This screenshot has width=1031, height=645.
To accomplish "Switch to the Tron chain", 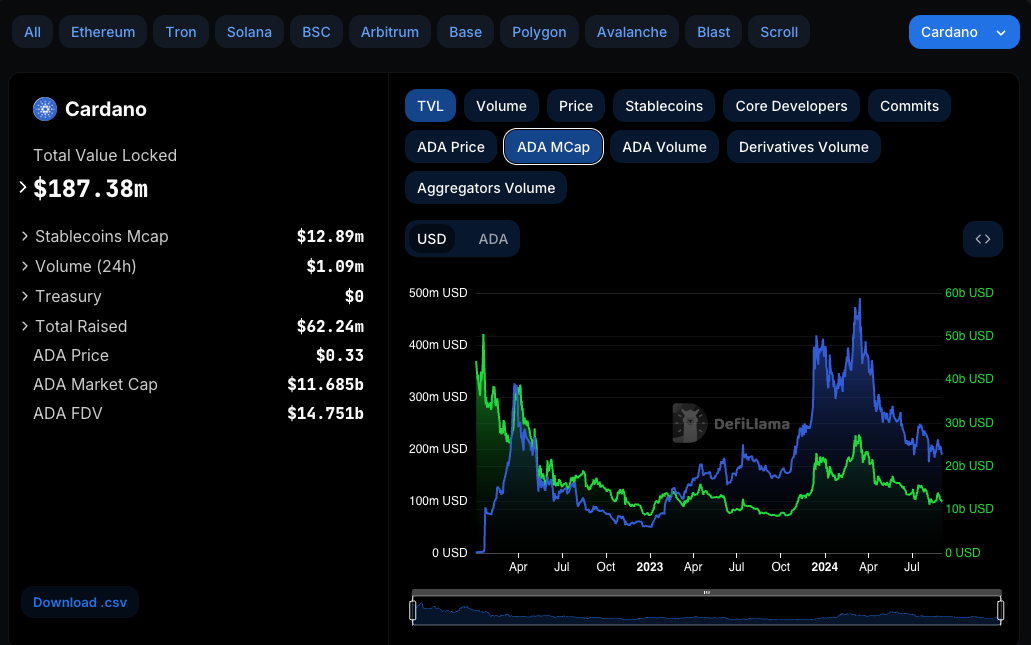I will point(181,32).
